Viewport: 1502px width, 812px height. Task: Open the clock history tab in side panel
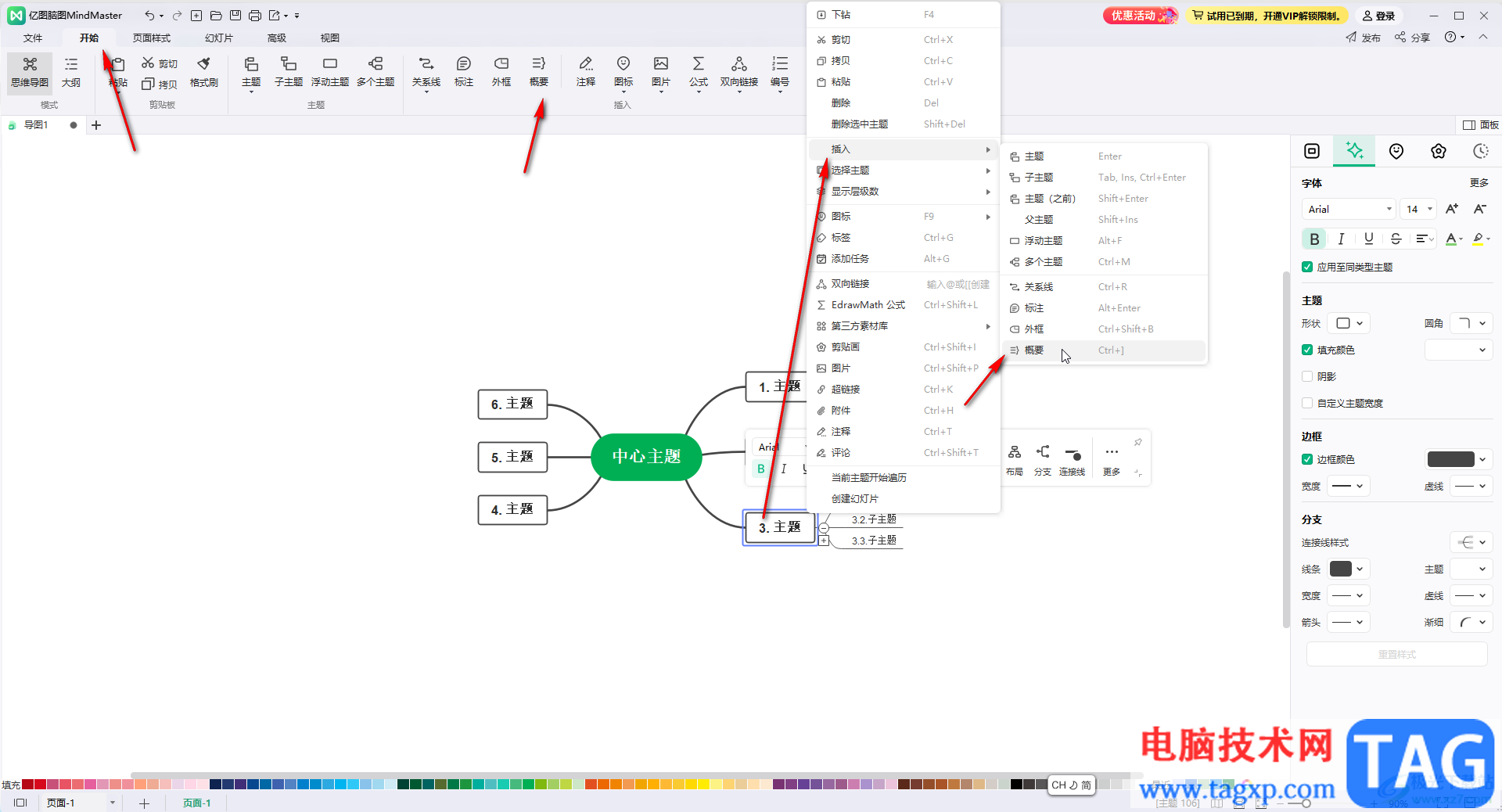(1480, 151)
